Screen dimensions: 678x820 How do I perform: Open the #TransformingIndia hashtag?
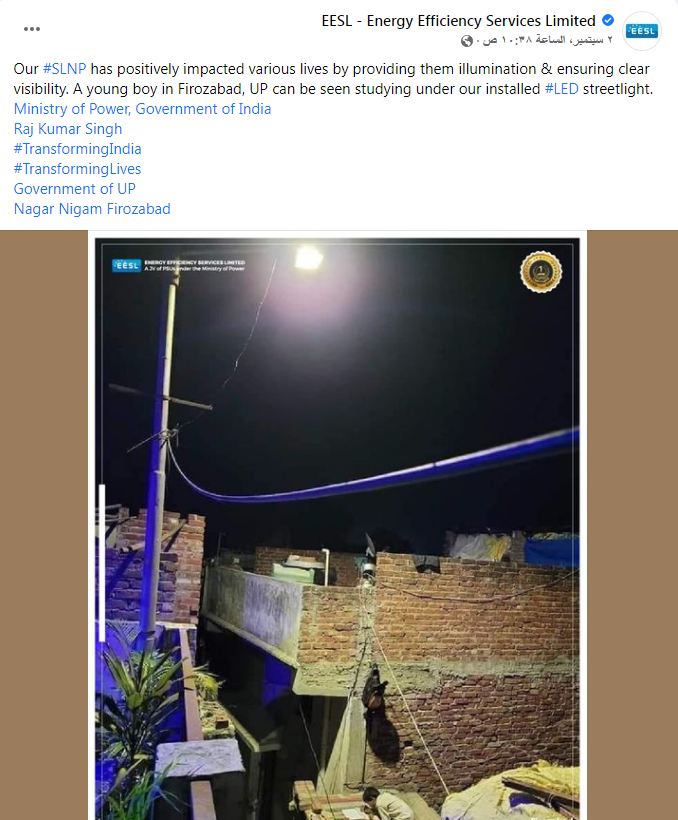pyautogui.click(x=77, y=149)
